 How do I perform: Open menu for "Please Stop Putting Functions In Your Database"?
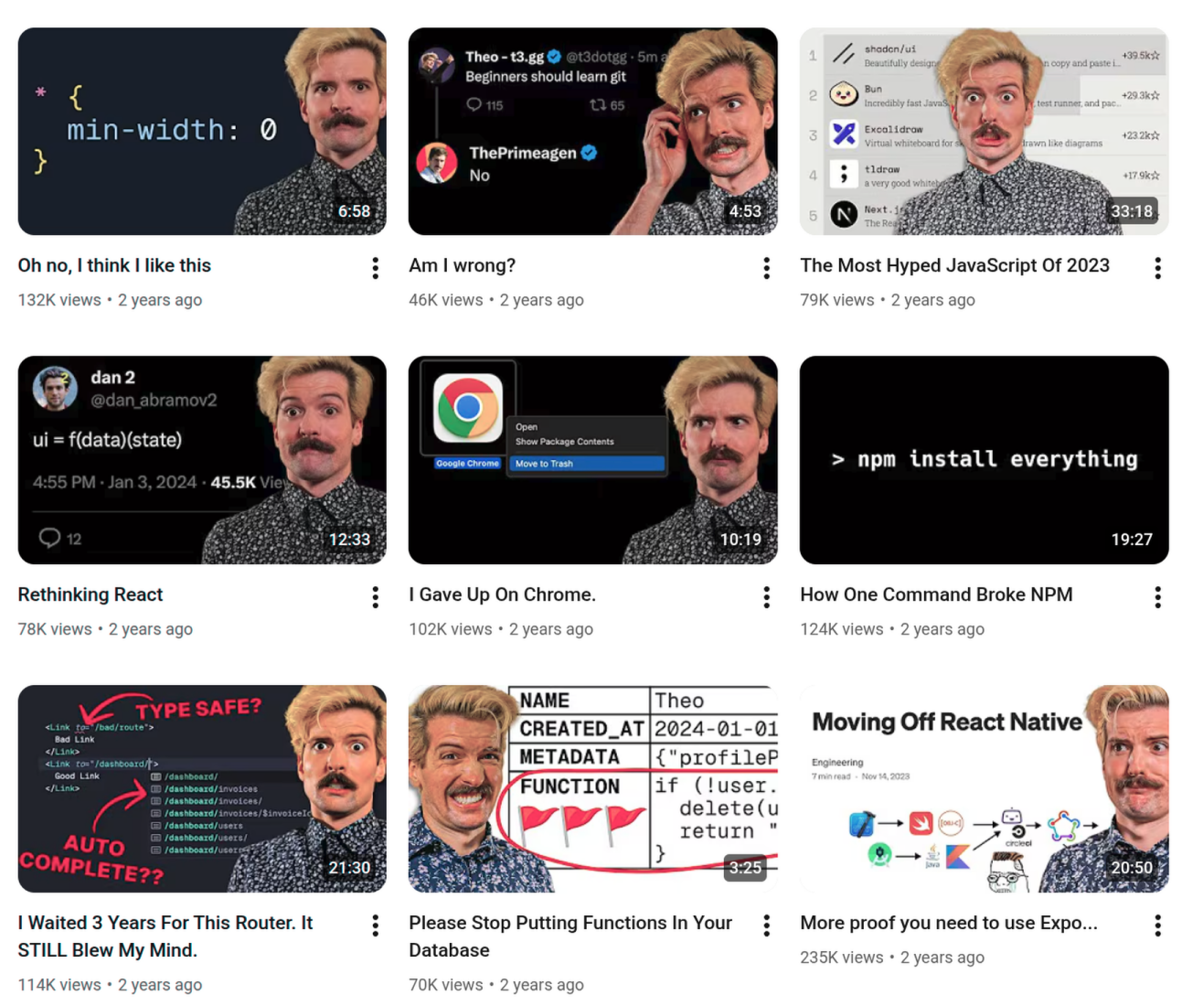click(766, 926)
